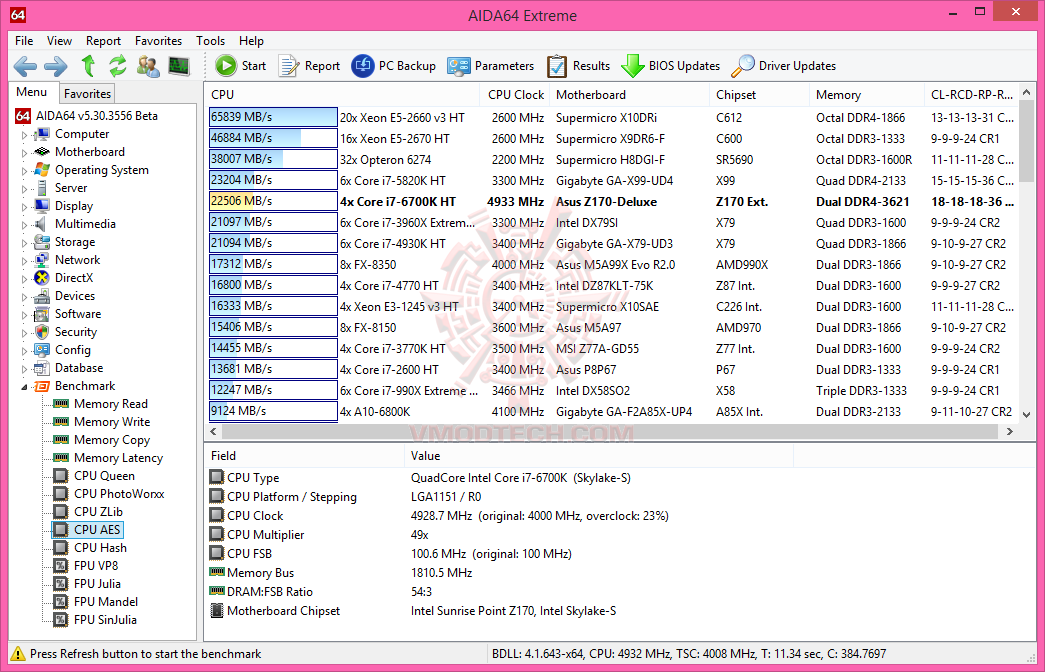Select the DirectX tree item

pyautogui.click(x=74, y=278)
